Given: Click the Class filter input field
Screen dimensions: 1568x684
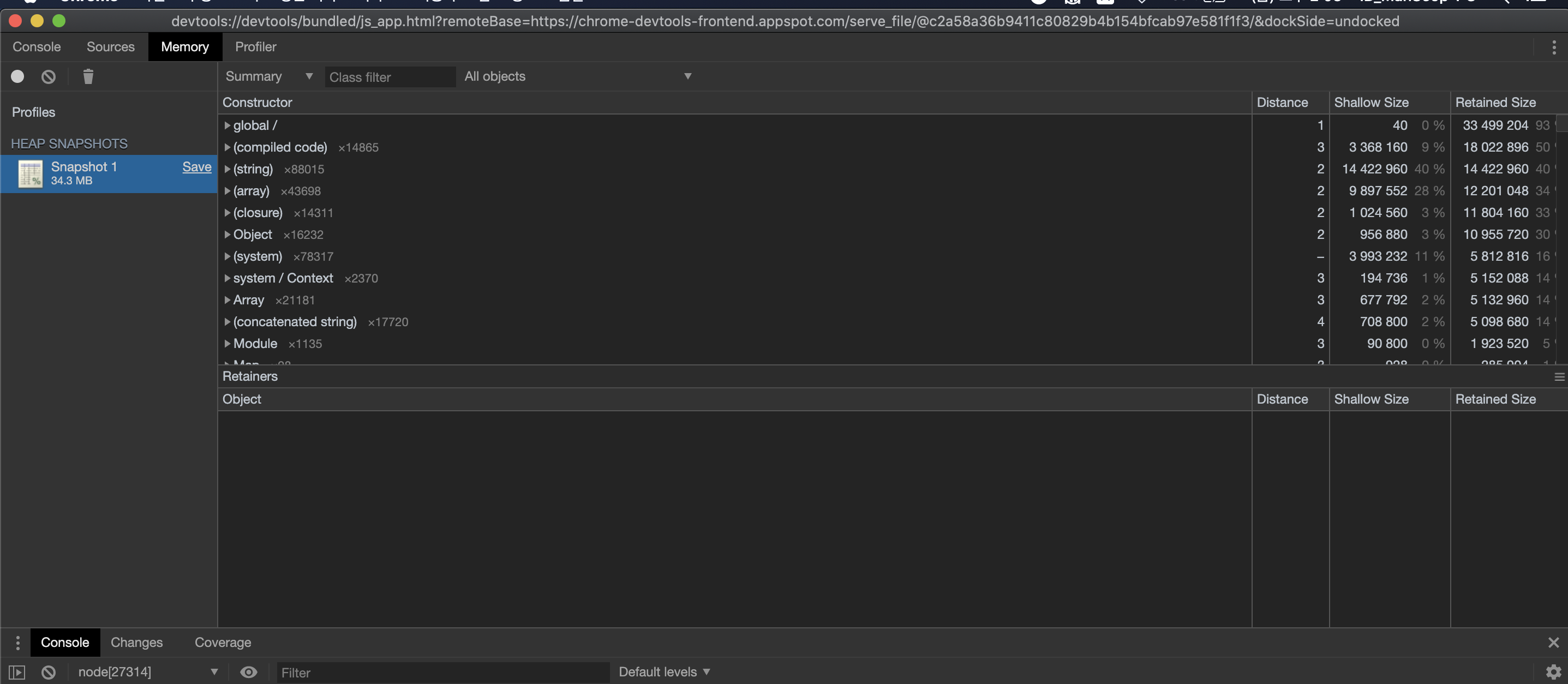Looking at the screenshot, I should tap(390, 77).
